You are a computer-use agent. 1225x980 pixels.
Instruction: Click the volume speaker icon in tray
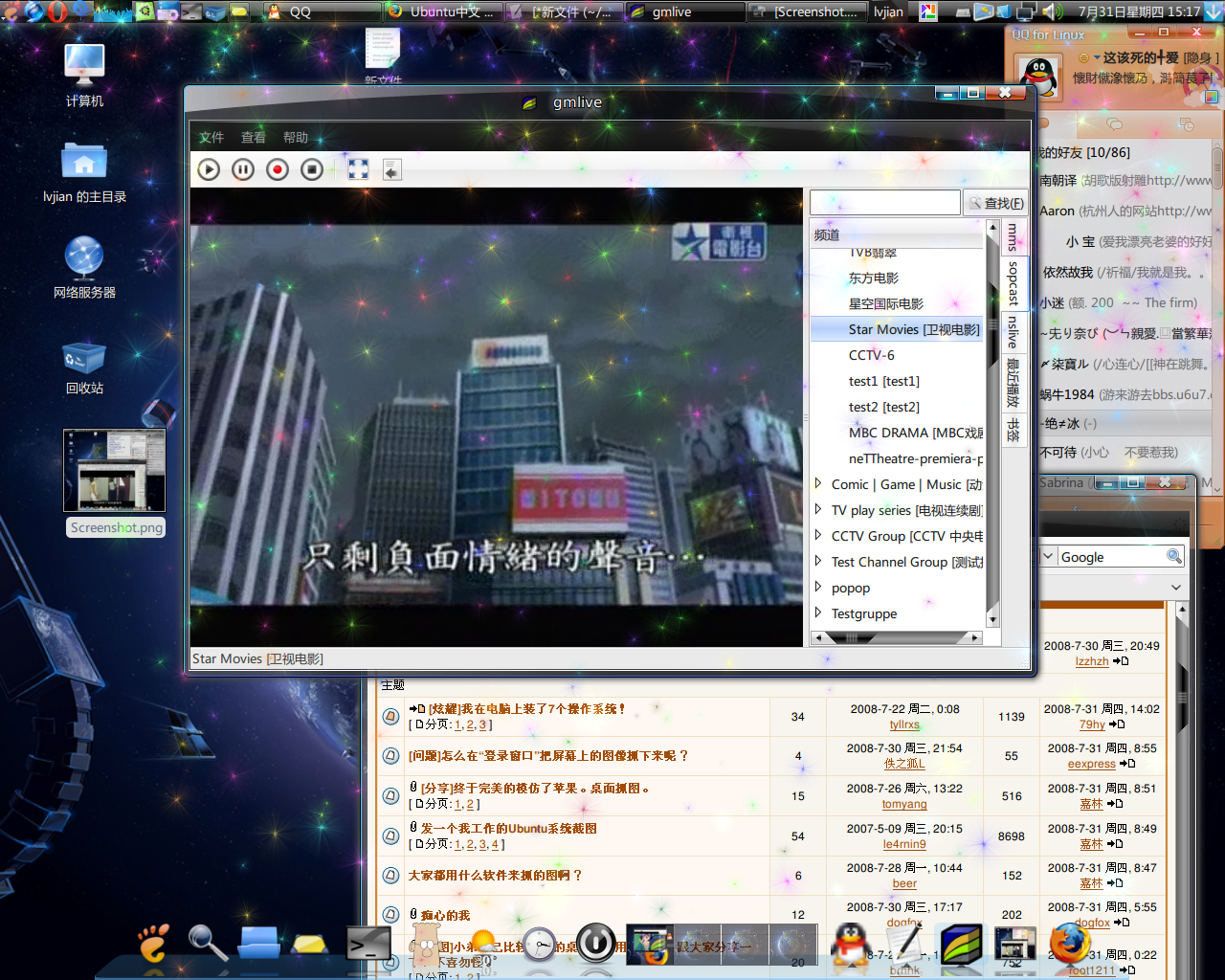(1051, 11)
